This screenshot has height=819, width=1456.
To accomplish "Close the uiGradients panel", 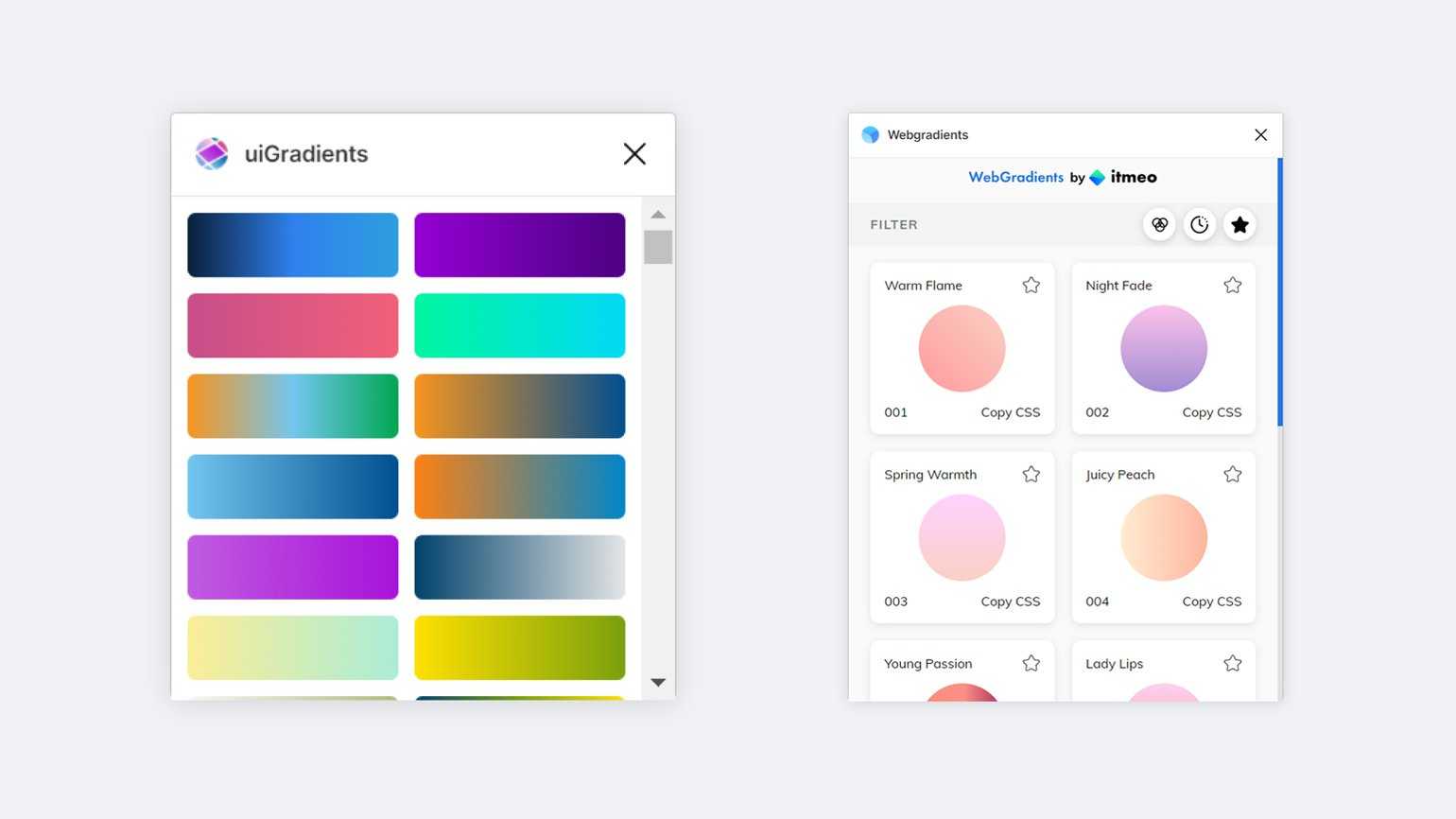I will [x=634, y=154].
